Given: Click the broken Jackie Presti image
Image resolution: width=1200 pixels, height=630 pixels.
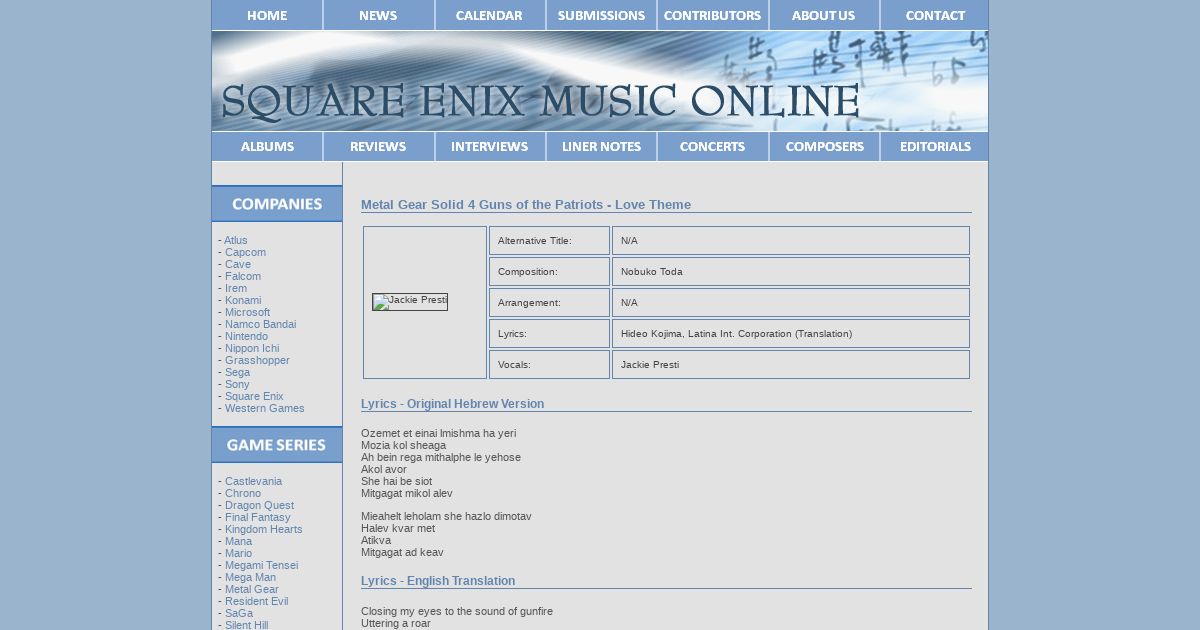Looking at the screenshot, I should (410, 301).
